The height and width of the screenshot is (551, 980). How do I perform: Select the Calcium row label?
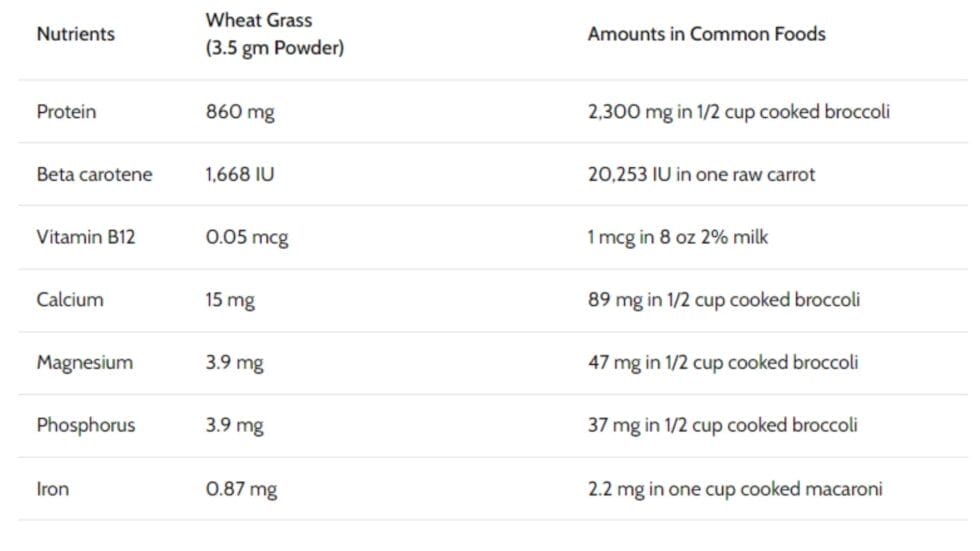point(69,300)
